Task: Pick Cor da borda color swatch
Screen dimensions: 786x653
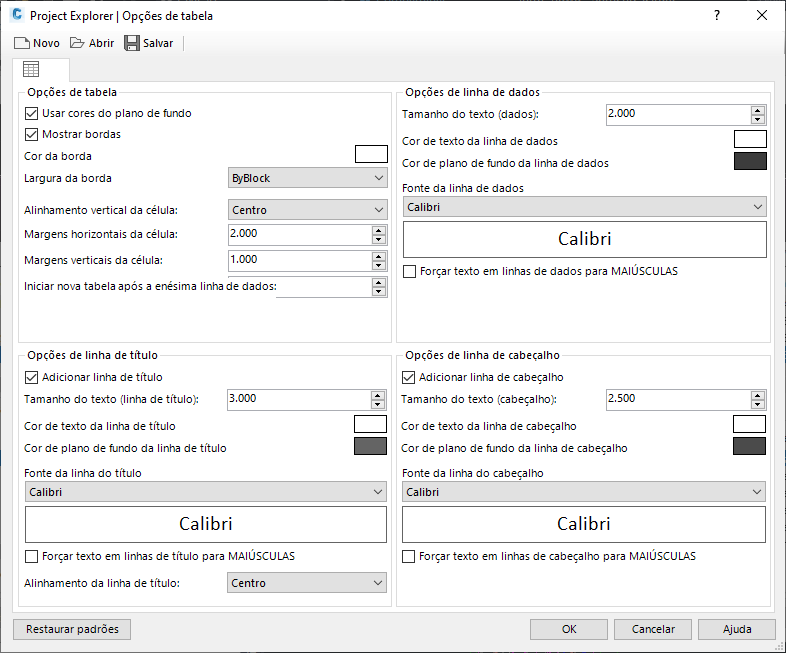Action: point(371,154)
